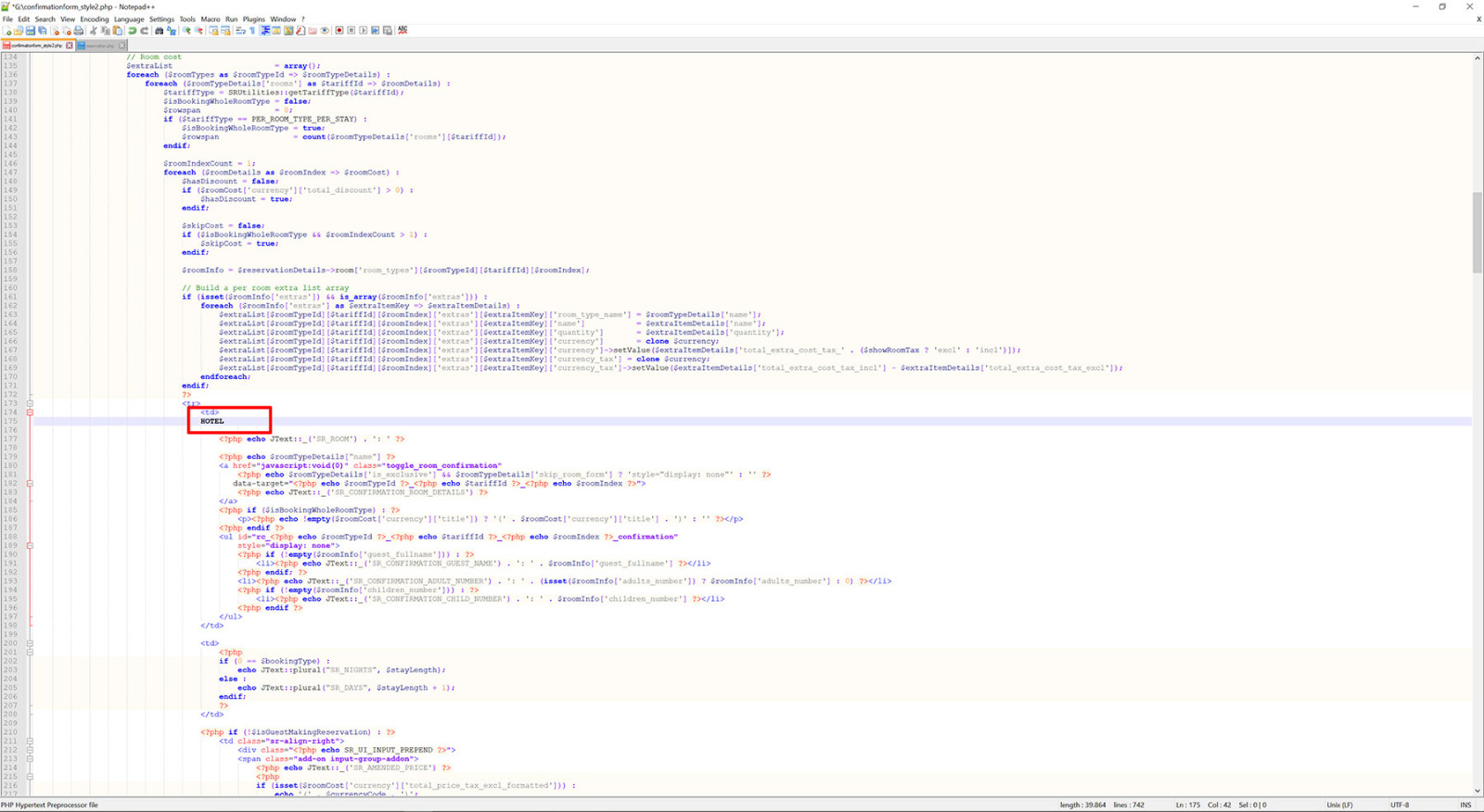Viewport: 1484px width, 812px height.
Task: Close the confirmationform_style2.php tab
Action: coord(70,45)
